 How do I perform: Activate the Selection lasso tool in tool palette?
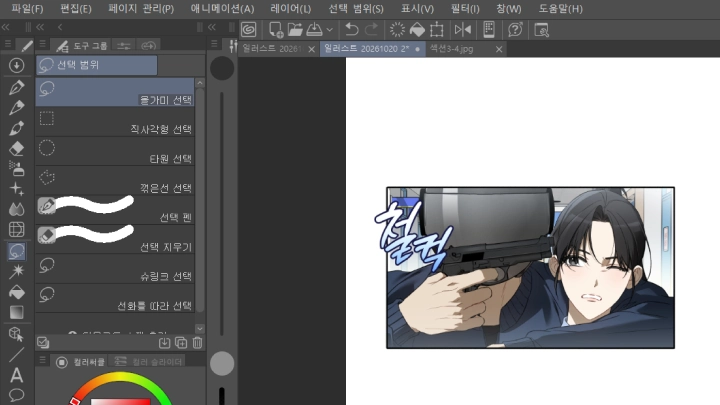point(17,251)
